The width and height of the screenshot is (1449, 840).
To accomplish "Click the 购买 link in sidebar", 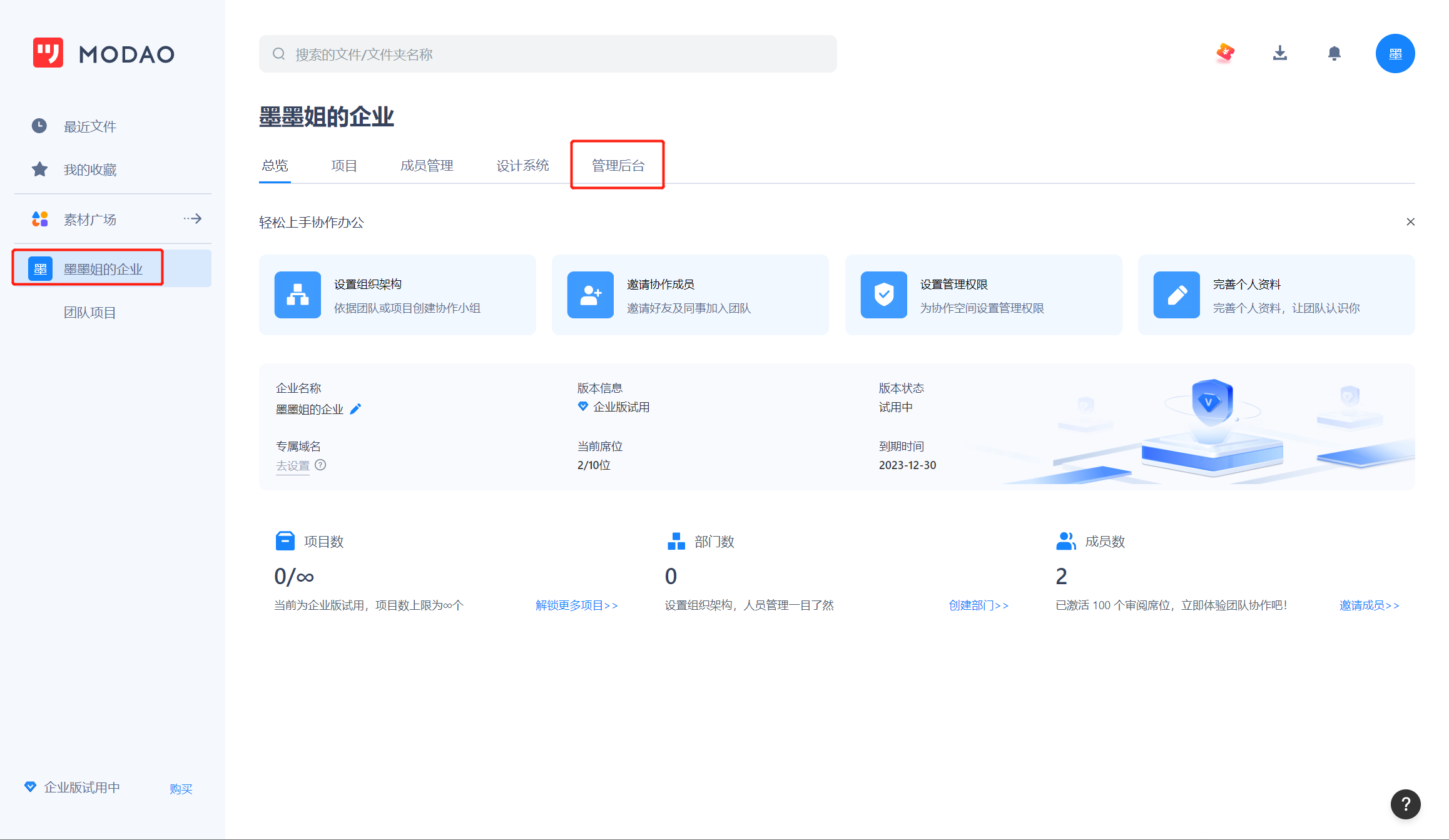I will [x=181, y=789].
